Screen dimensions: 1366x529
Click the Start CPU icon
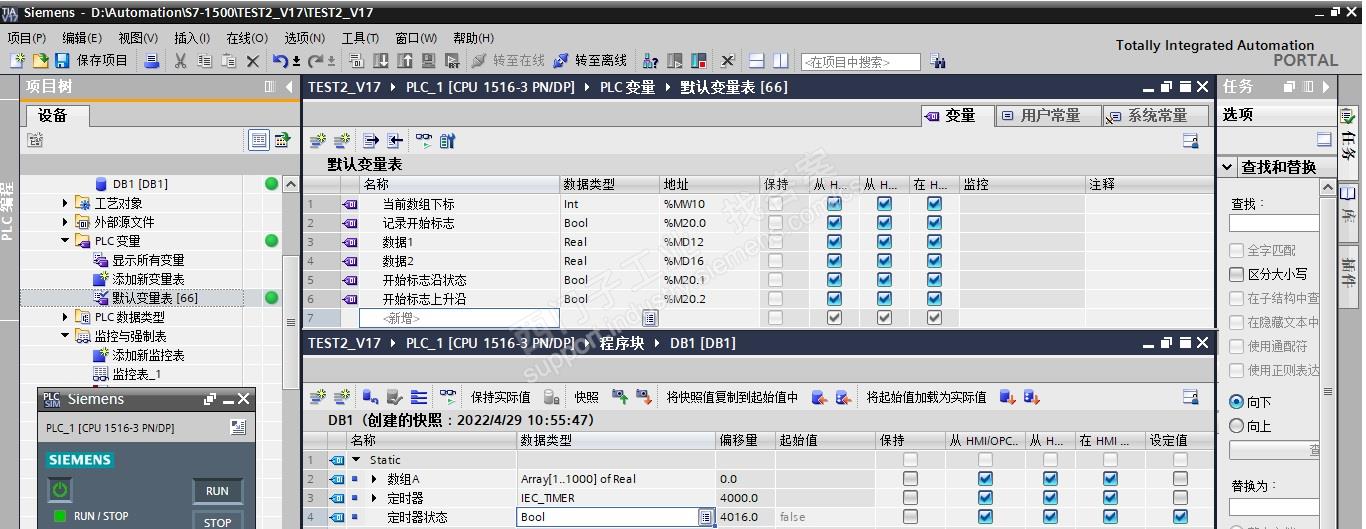coord(675,60)
